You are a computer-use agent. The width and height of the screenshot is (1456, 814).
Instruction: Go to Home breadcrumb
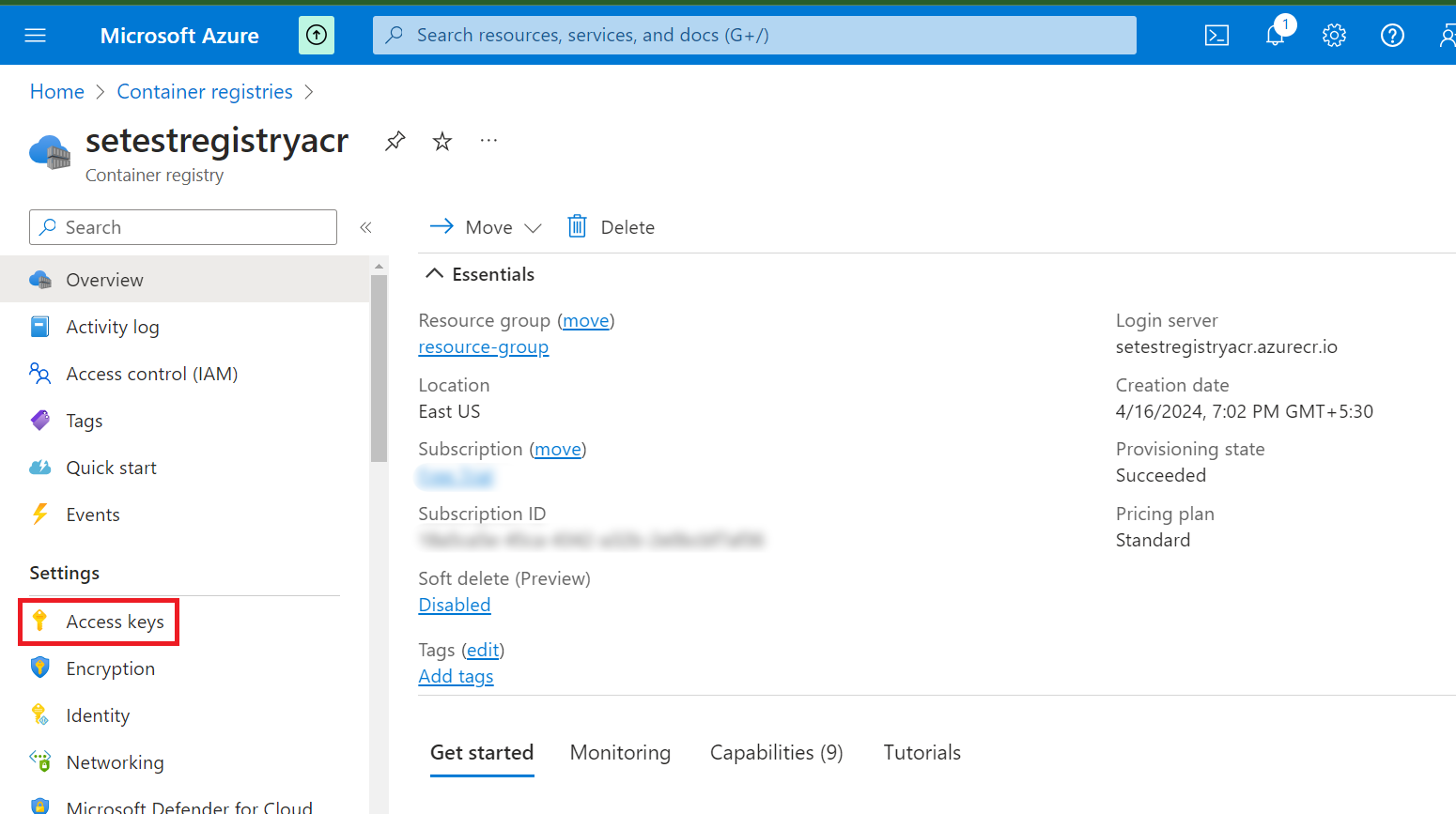pyautogui.click(x=57, y=92)
